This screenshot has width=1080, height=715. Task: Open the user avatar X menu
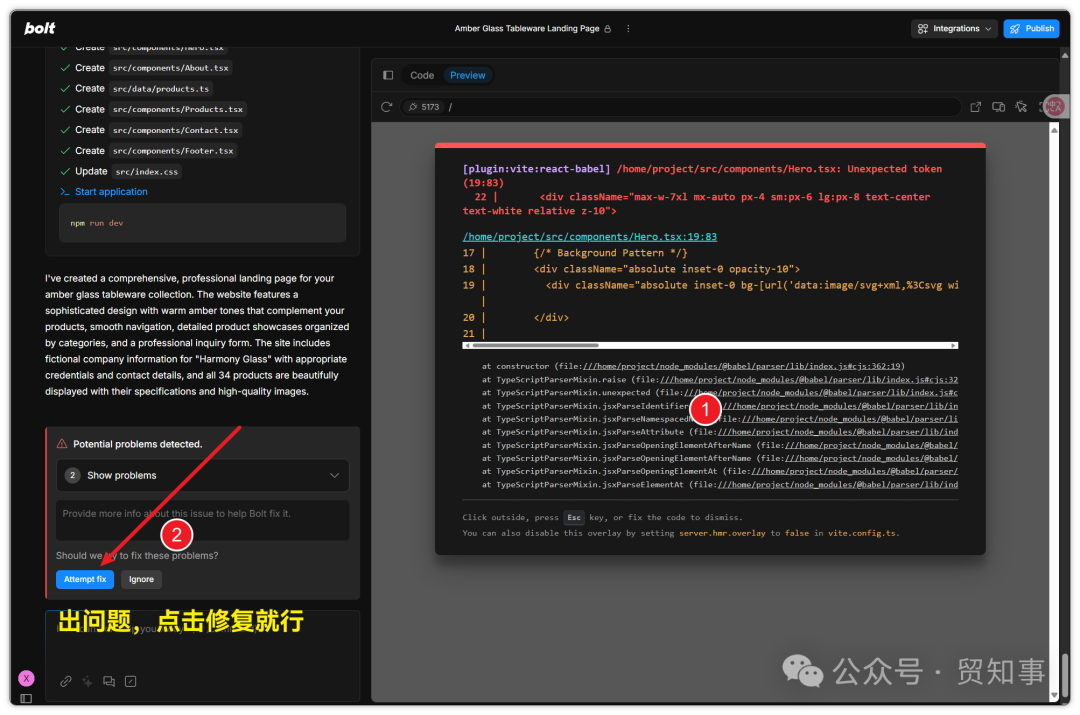26,678
